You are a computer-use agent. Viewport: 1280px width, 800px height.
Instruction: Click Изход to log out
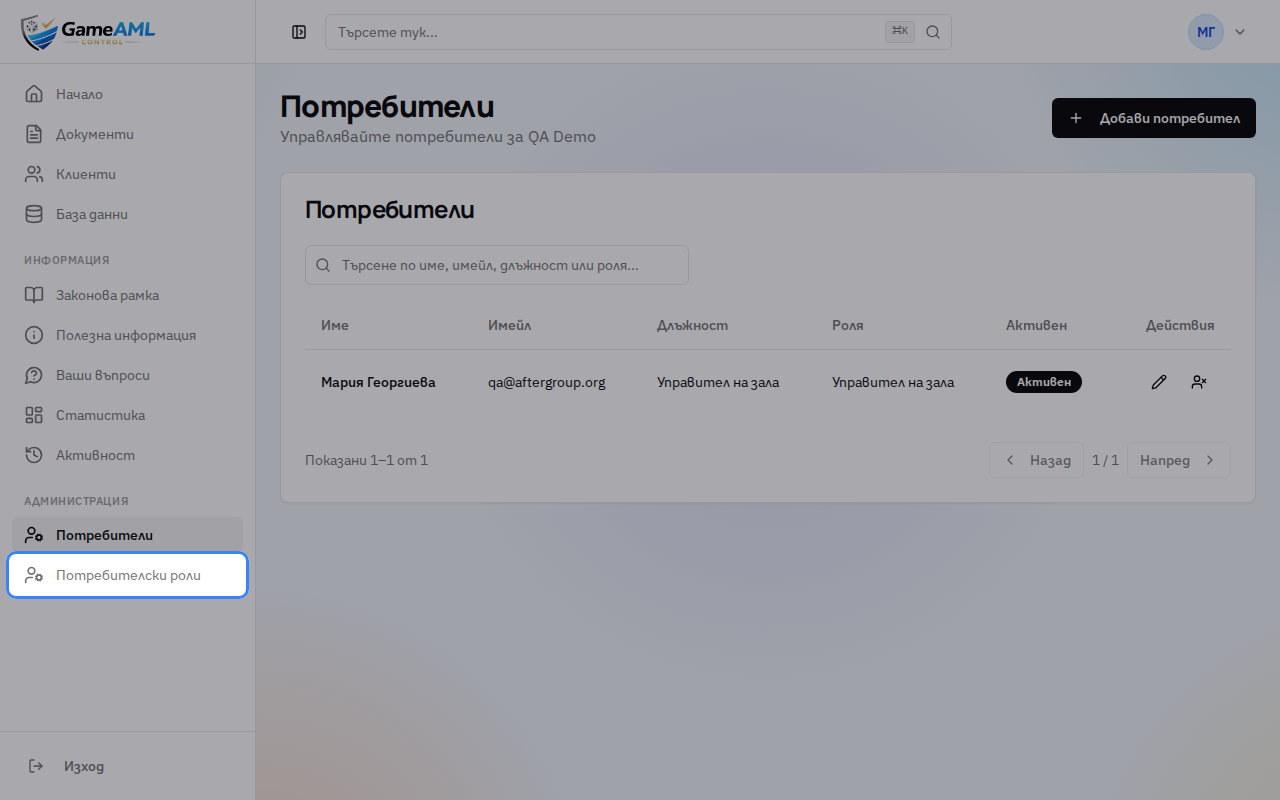click(x=127, y=766)
